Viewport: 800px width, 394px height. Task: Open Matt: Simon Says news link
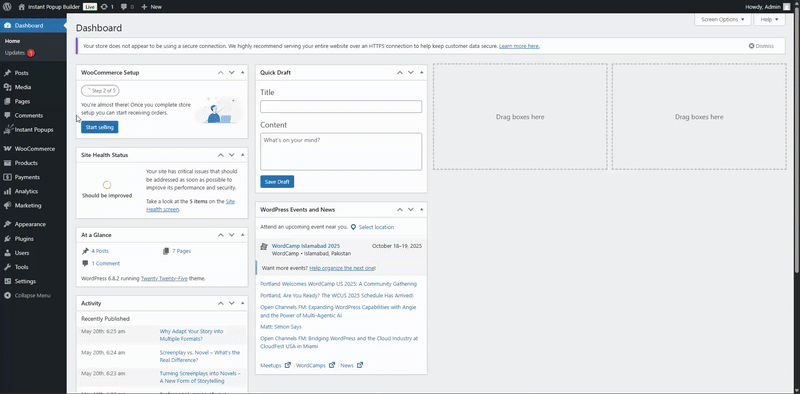point(281,327)
